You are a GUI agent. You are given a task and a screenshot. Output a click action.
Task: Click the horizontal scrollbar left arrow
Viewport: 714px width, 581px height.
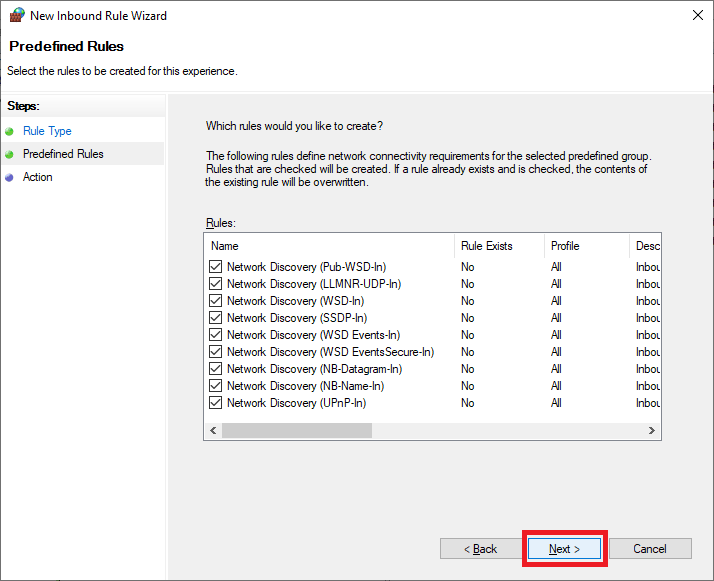click(212, 430)
